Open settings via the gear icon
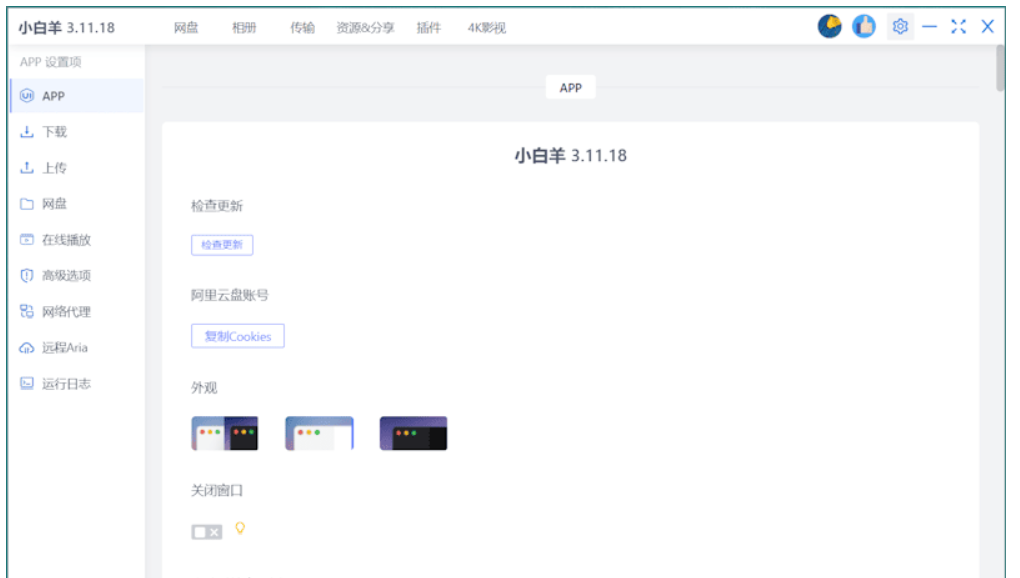This screenshot has width=1020, height=578. 900,27
